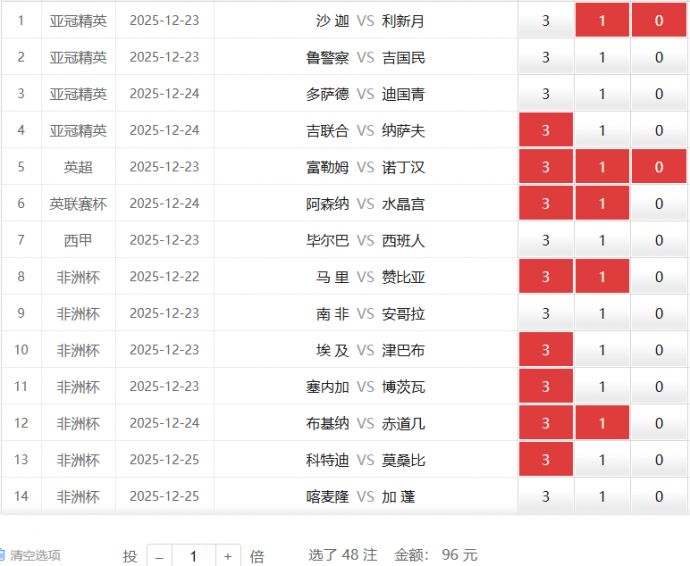Deselect option 1 for 沙迦 VS 利新月

pos(602,20)
